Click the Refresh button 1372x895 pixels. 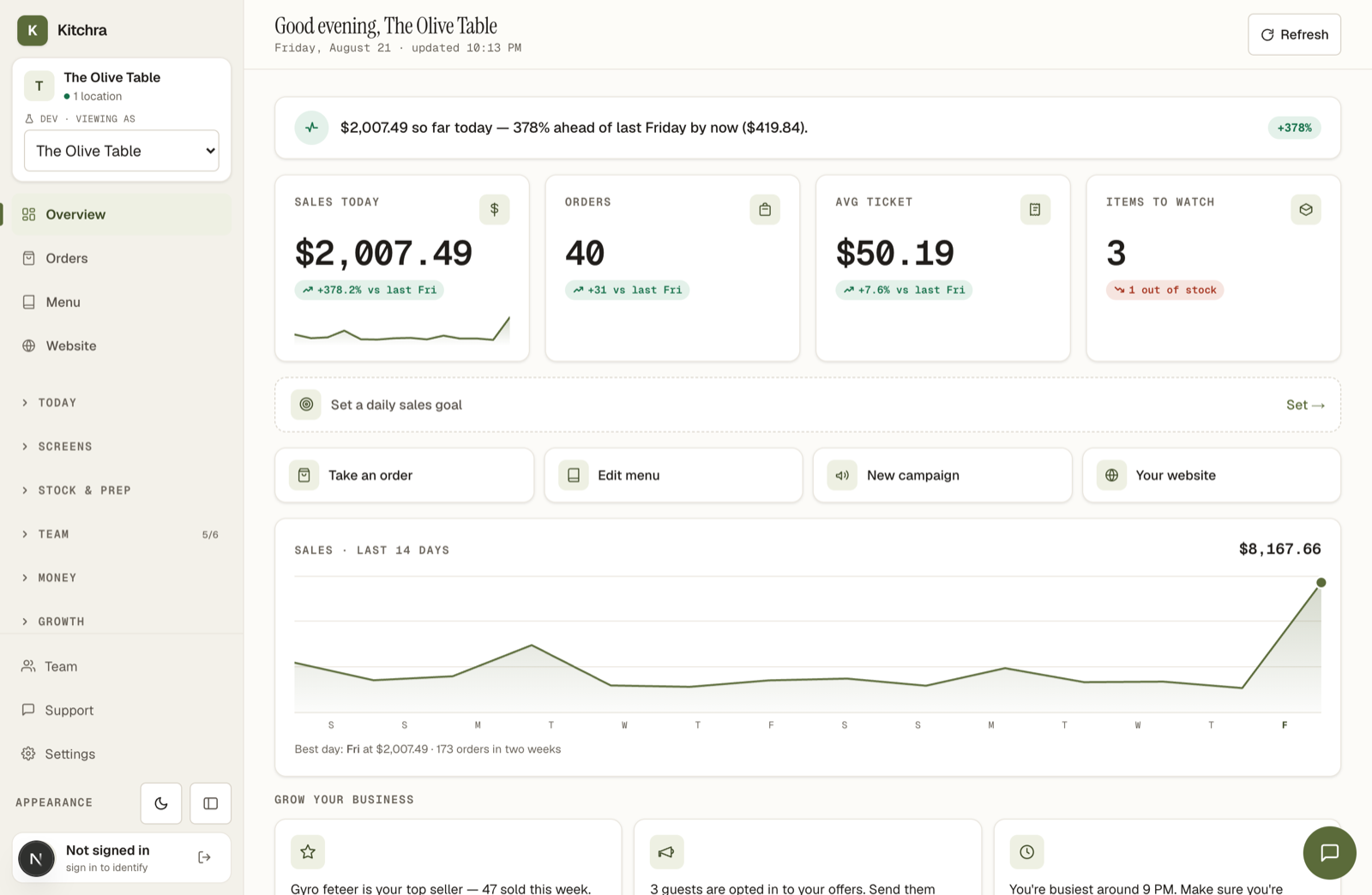click(1294, 34)
